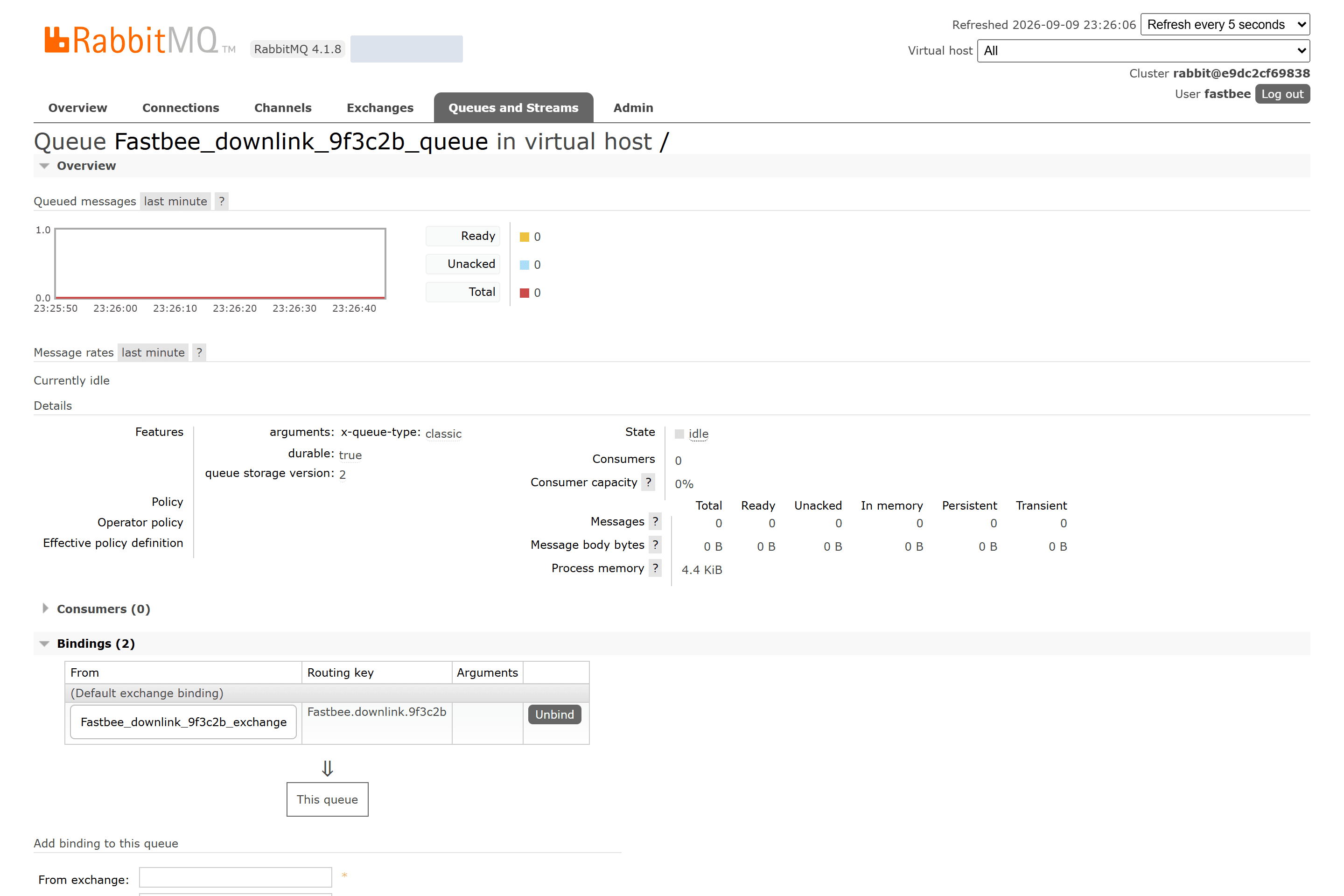Click the queued messages chart
The width and height of the screenshot is (1344, 896).
220,263
